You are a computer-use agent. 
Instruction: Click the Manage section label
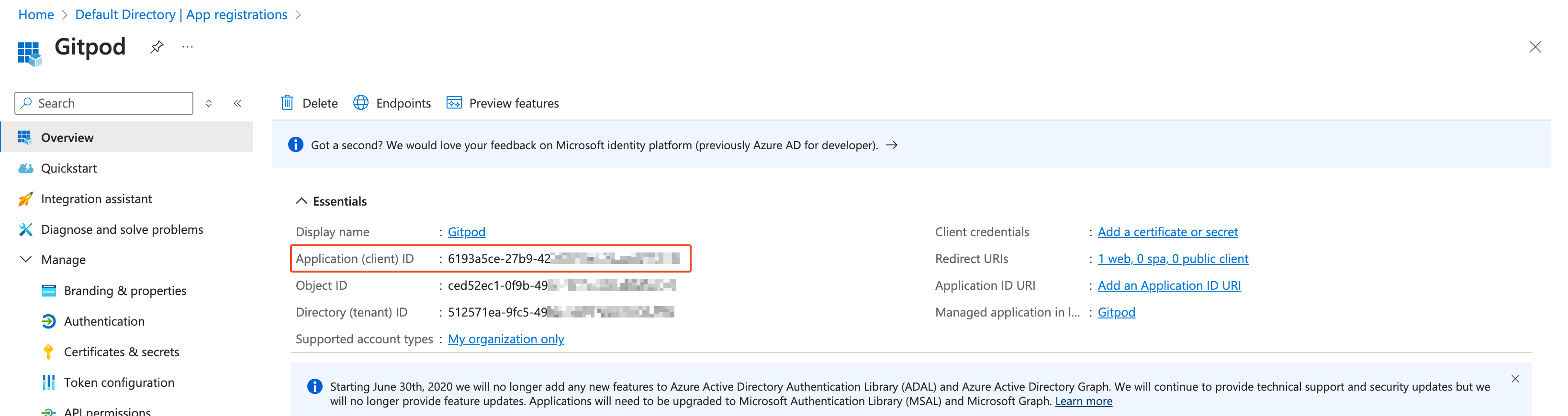pyautogui.click(x=63, y=260)
